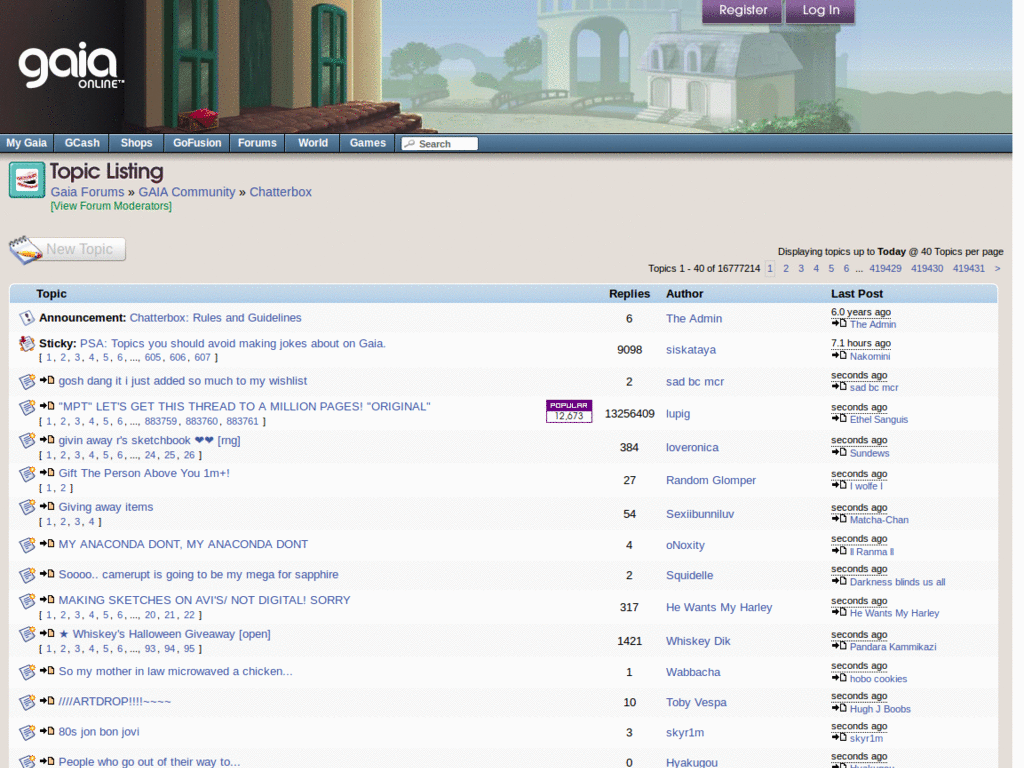Click the red stamp icon beside Topic Listing

point(27,178)
